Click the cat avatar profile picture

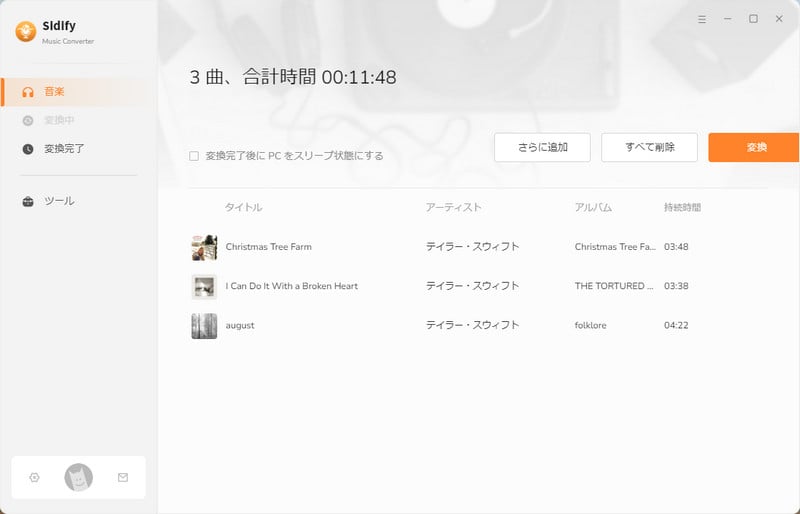click(x=79, y=477)
